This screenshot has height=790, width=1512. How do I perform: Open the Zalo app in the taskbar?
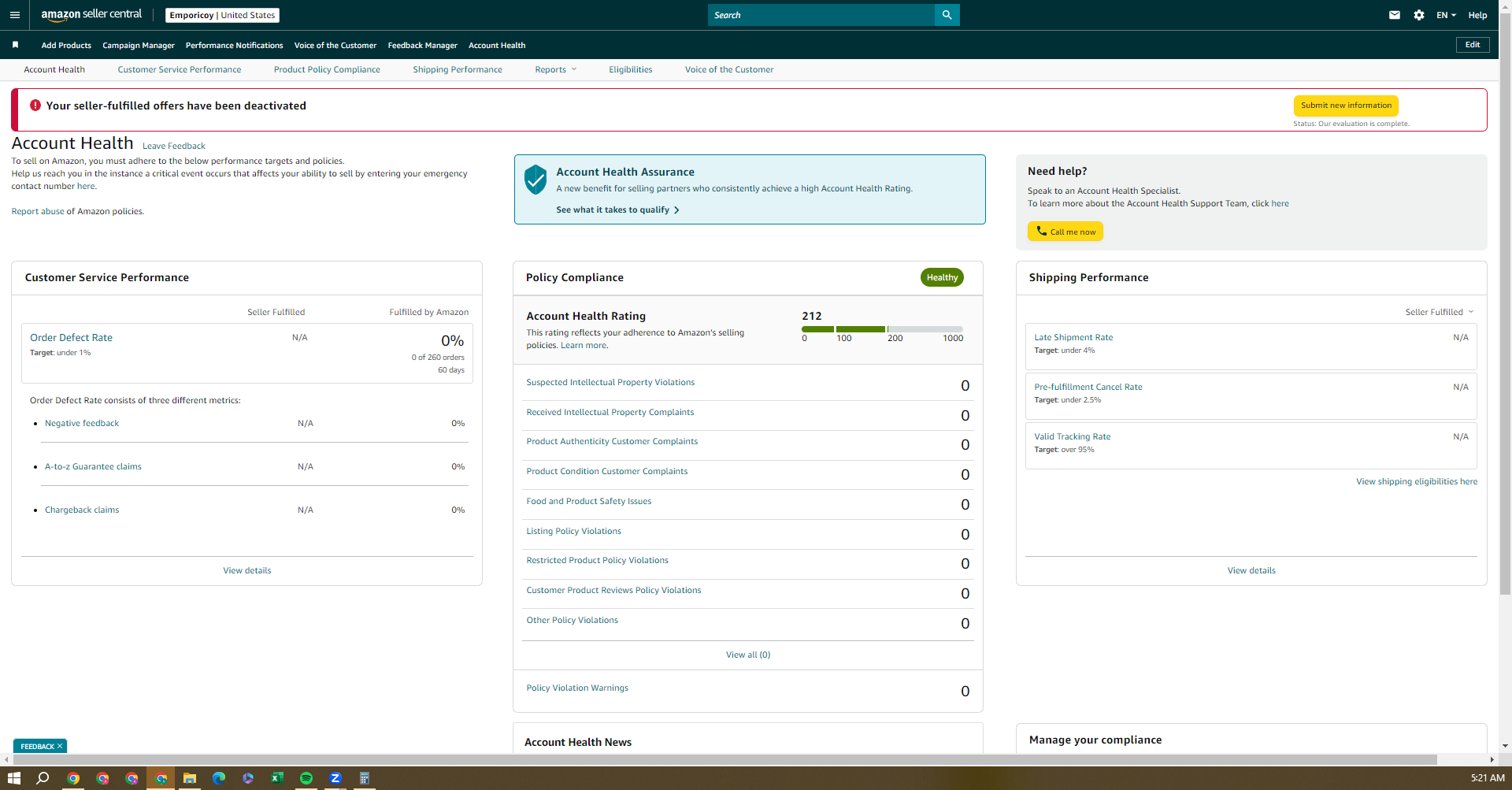pos(335,778)
